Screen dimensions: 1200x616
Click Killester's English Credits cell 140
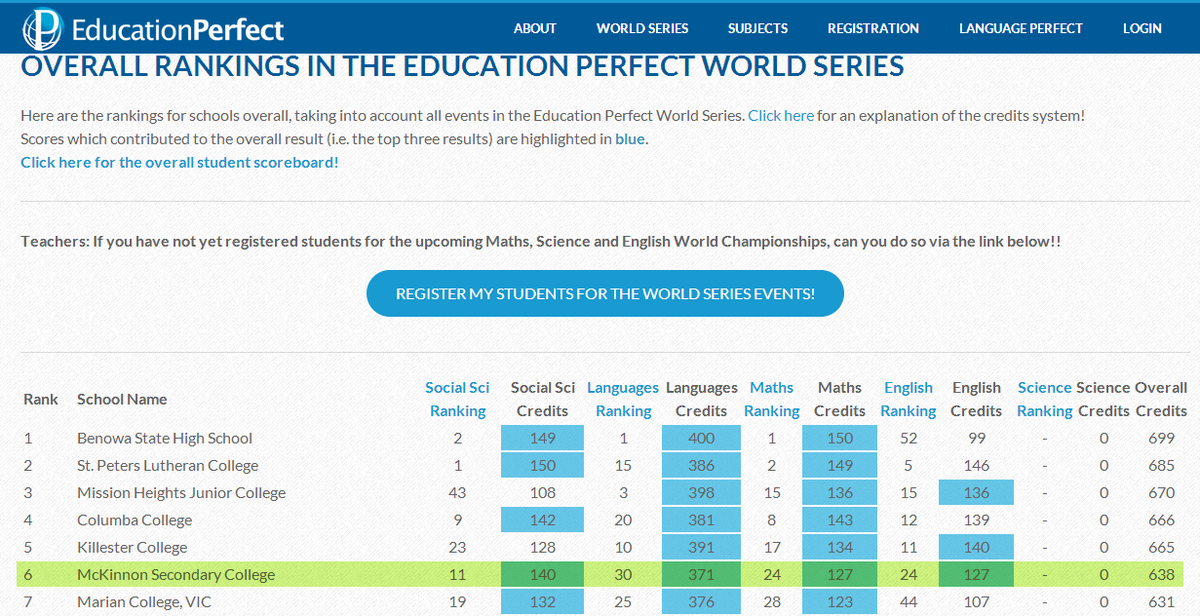pyautogui.click(x=976, y=547)
